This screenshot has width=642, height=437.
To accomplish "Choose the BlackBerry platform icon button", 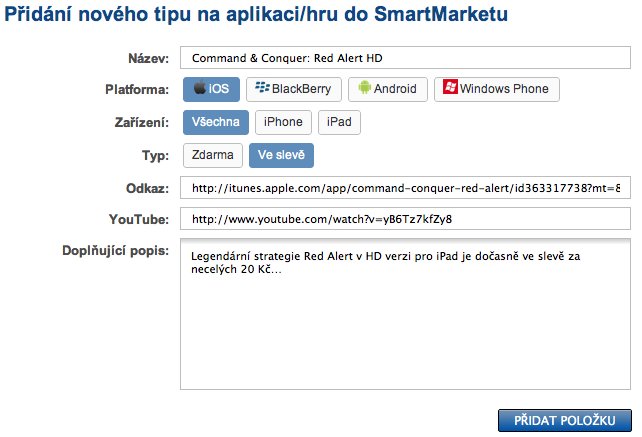I will 295,89.
